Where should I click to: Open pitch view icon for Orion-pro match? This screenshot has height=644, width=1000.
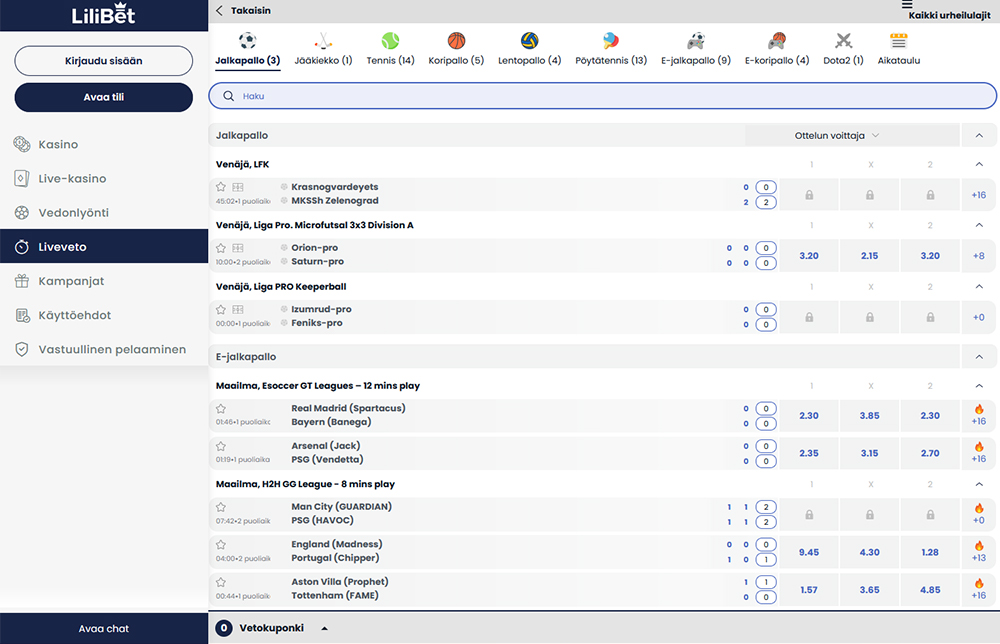tap(238, 248)
